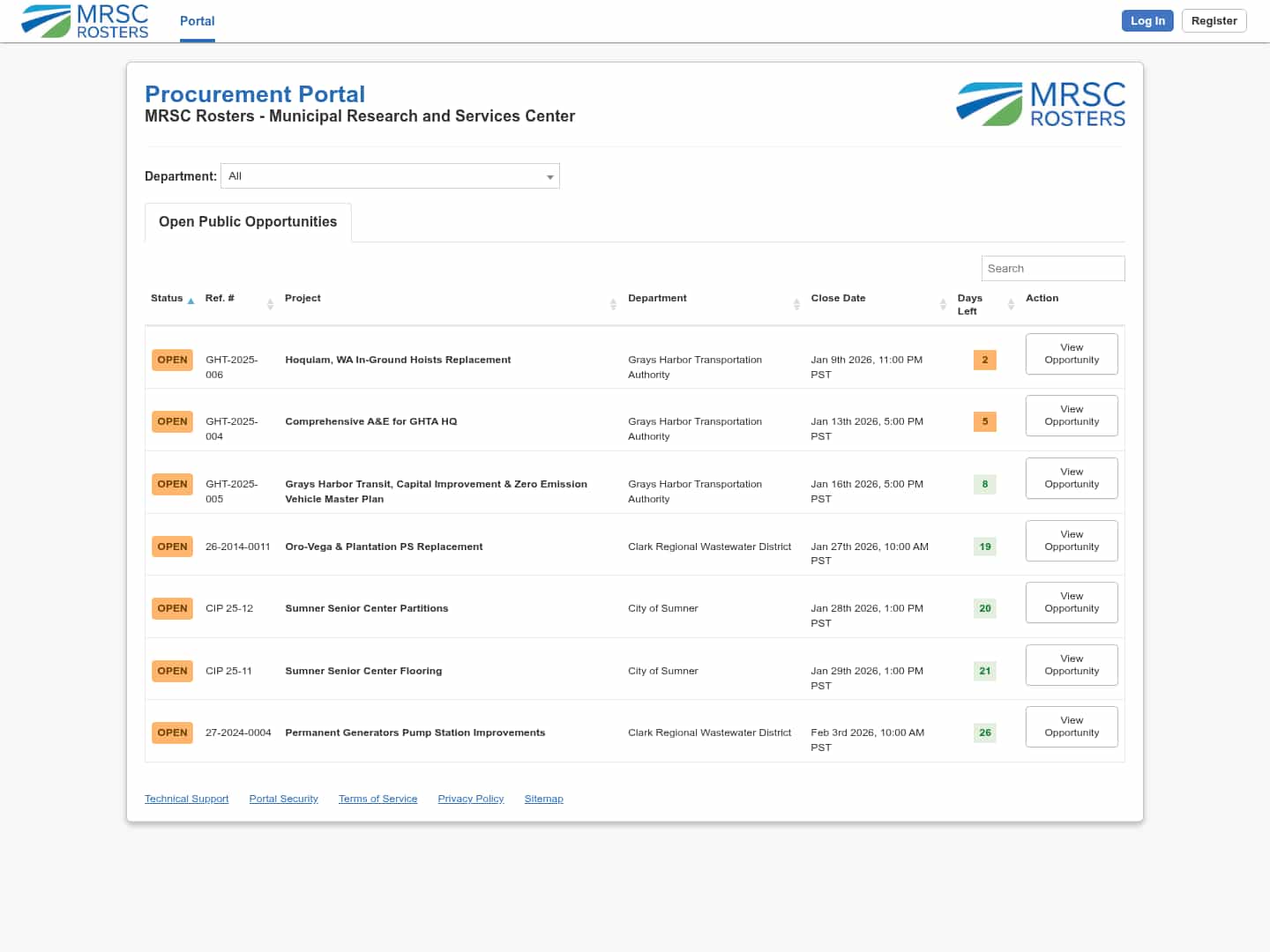
Task: Click the Log In button
Action: coord(1147,21)
